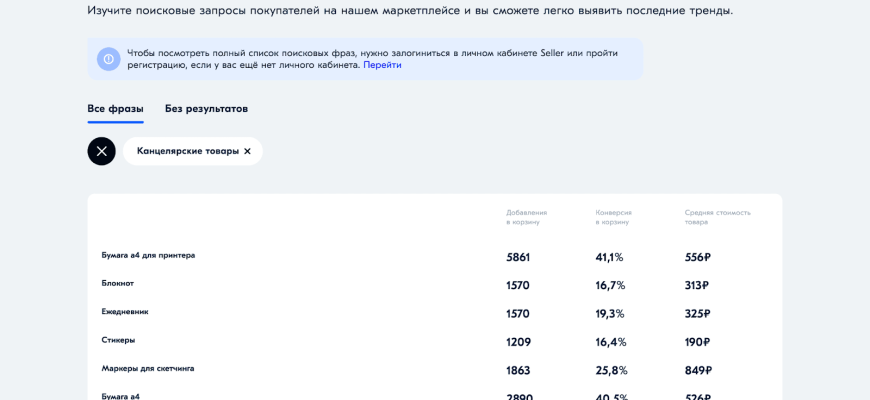The width and height of the screenshot is (870, 400).
Task: Select the Бумага а4 для принтера phrase
Action: [x=148, y=255]
